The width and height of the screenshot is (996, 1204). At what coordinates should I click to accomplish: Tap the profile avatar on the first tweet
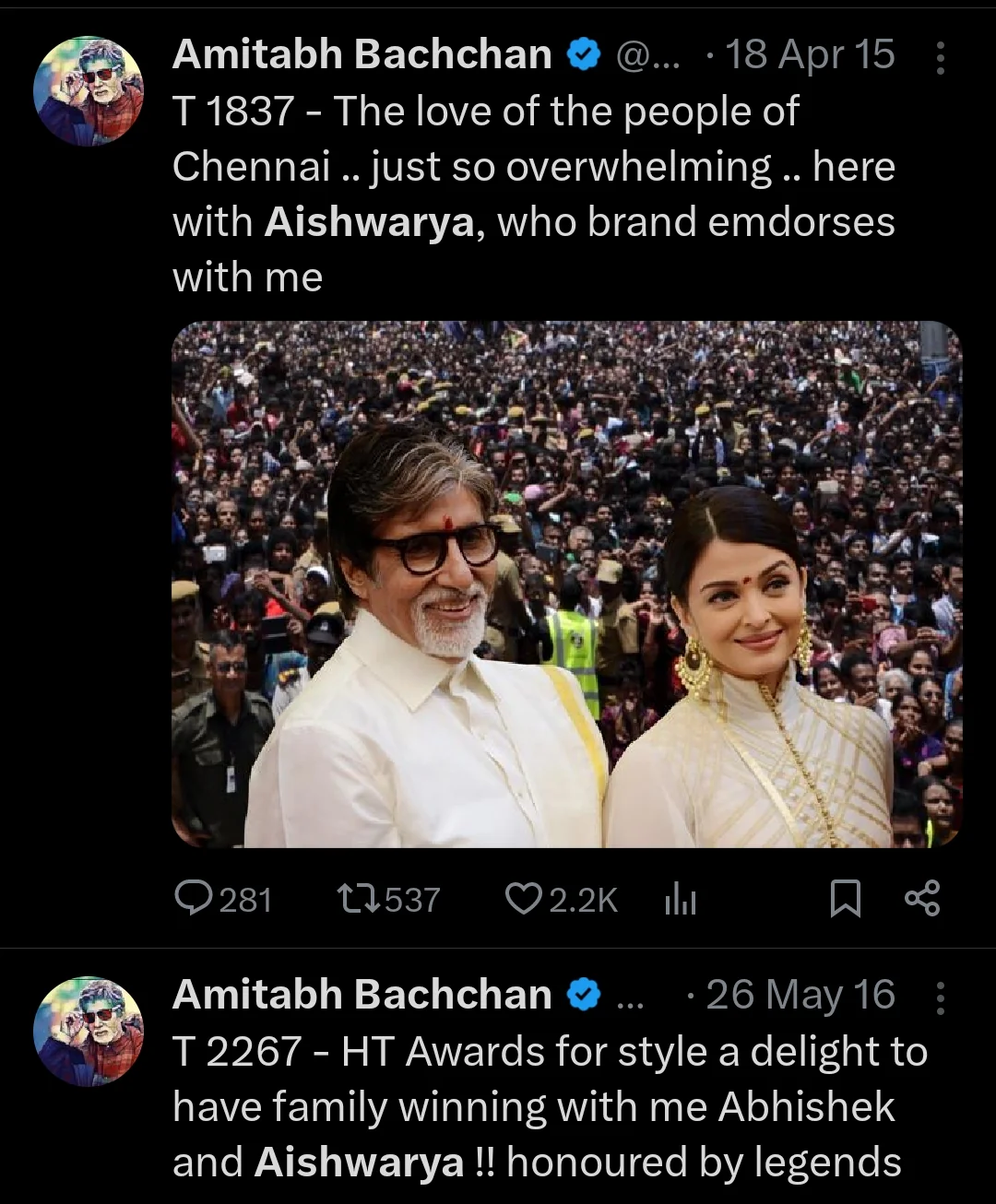pos(89,92)
